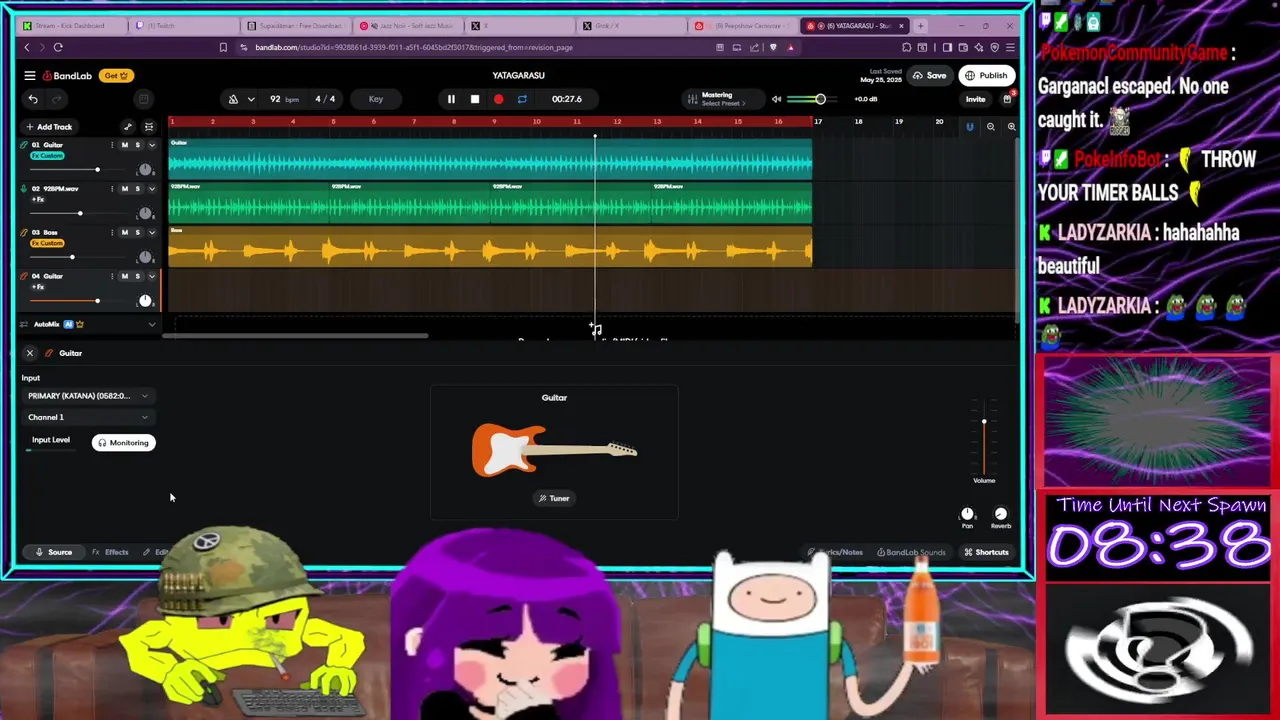Viewport: 1280px width, 720px height.
Task: Switch to the Effects tab
Action: coord(110,552)
